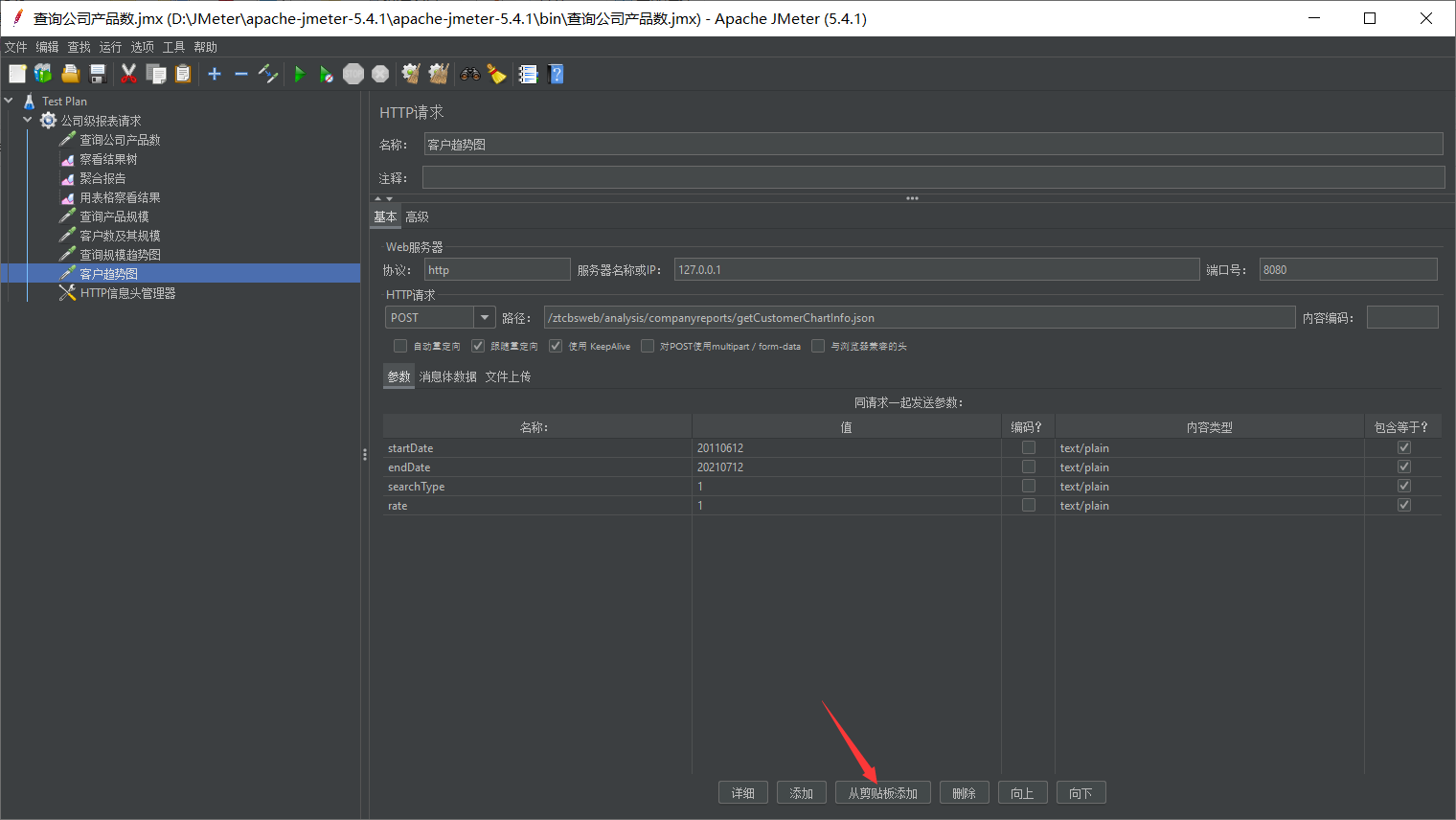Save the test plan with floppy disk icon
This screenshot has width=1456, height=820.
coord(98,75)
